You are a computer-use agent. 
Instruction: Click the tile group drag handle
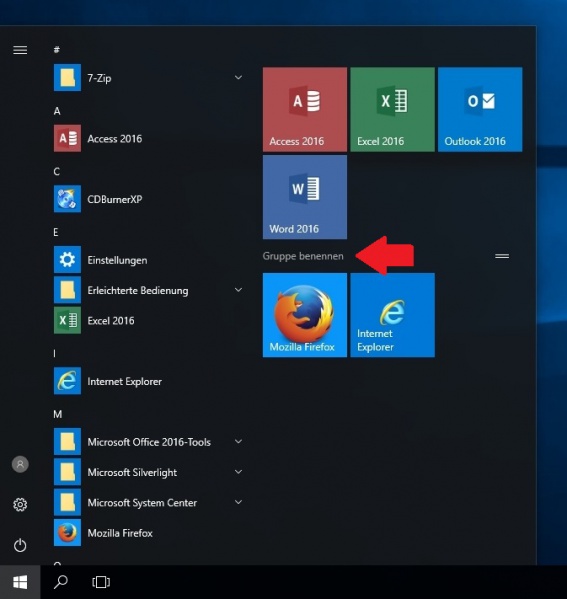[x=502, y=256]
